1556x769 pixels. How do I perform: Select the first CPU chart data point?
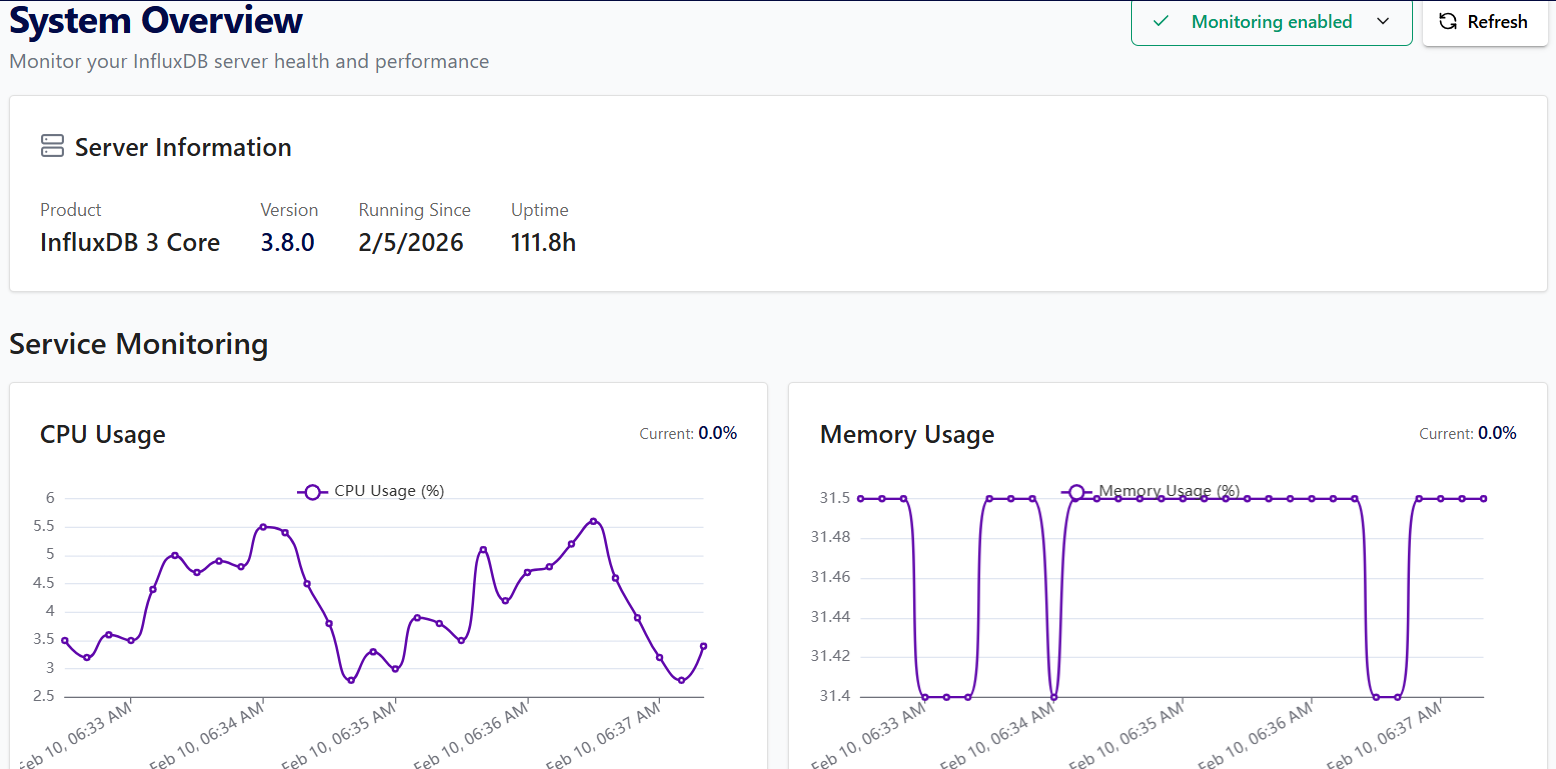click(x=65, y=640)
